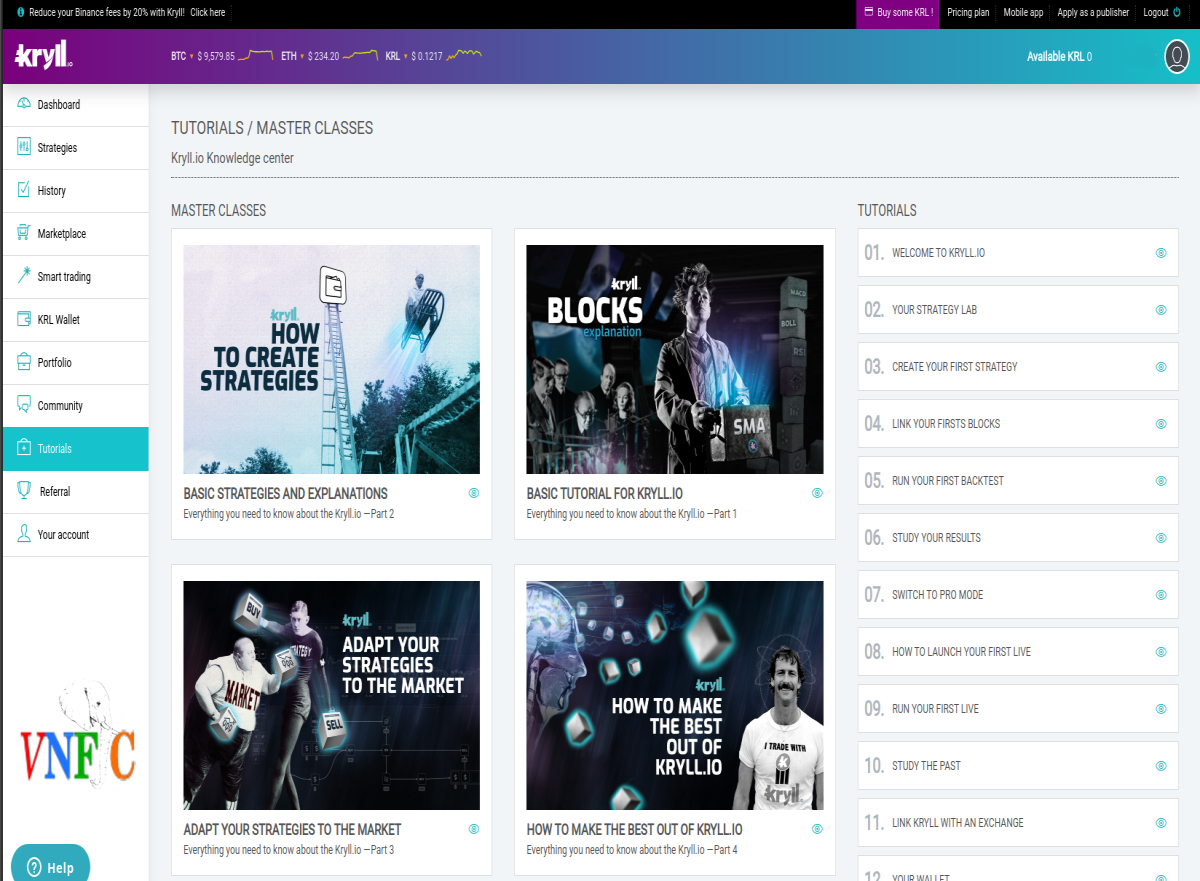1200x881 pixels.
Task: Click Basic Tutorial for Kryll.io title
Action: (x=605, y=493)
